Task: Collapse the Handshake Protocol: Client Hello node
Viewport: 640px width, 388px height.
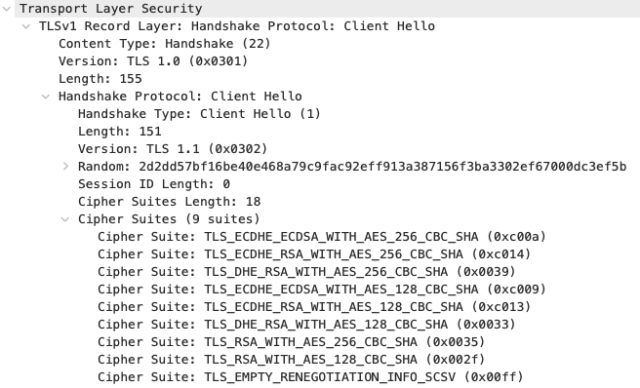Action: coord(46,97)
